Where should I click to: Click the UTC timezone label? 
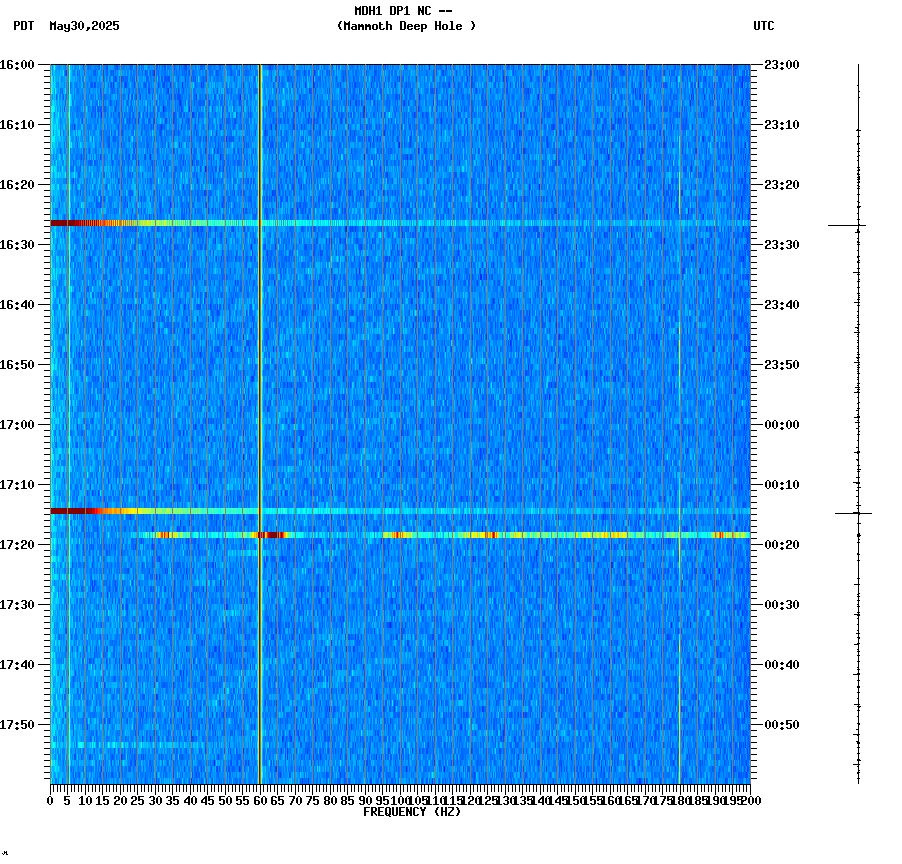tap(765, 27)
